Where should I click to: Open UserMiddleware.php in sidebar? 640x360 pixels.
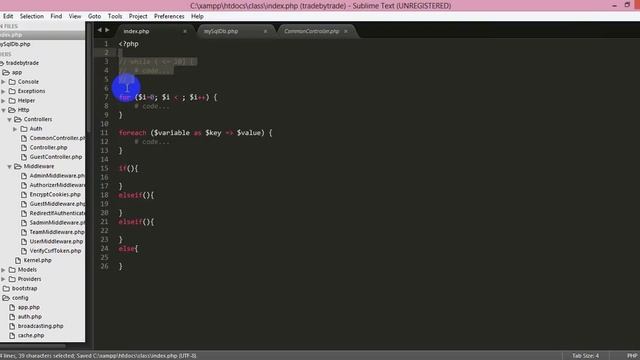[56, 241]
